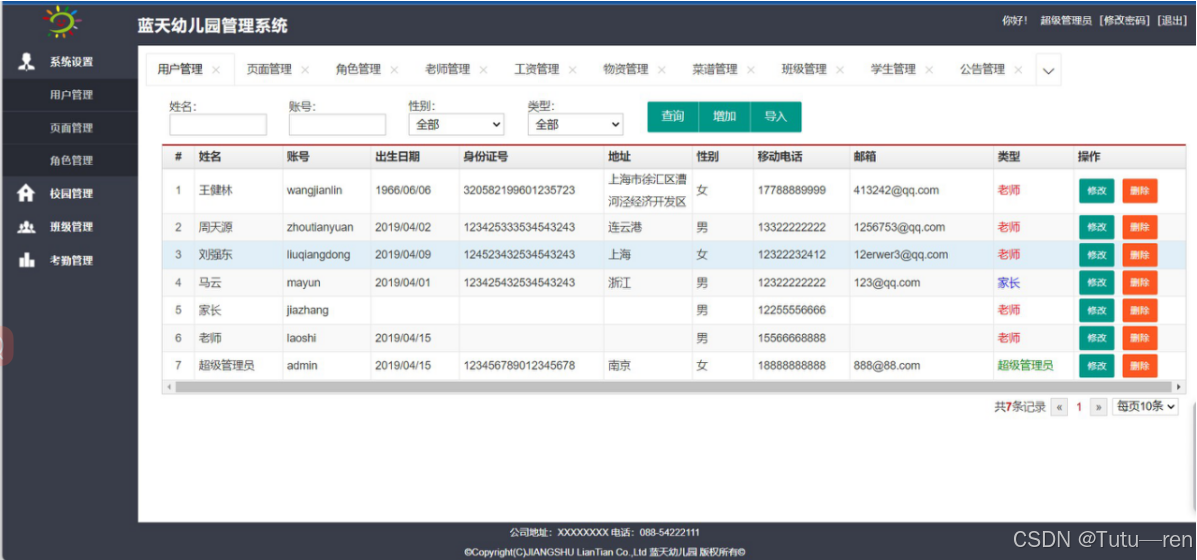Viewport: 1197px width, 560px height.
Task: Switch to the 工资管理 tab
Action: pos(537,69)
